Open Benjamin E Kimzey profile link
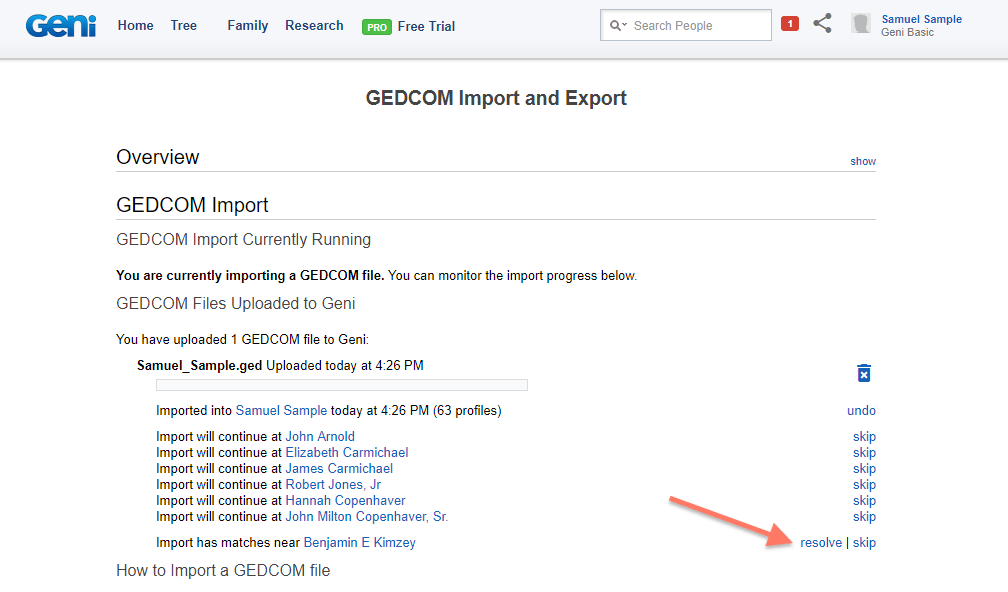Viewport: 1008px width, 592px height. tap(359, 543)
